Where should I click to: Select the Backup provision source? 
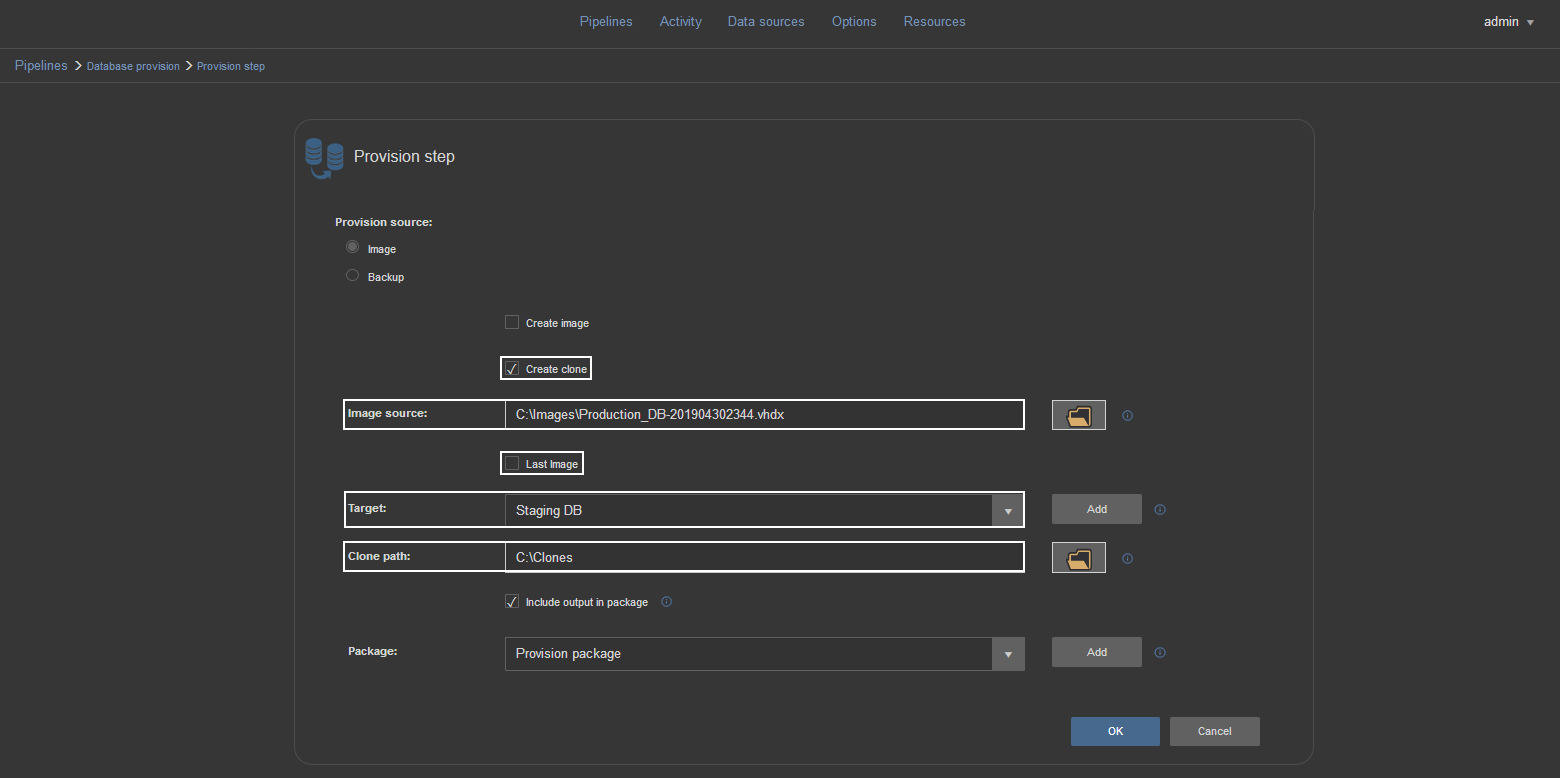[x=352, y=276]
